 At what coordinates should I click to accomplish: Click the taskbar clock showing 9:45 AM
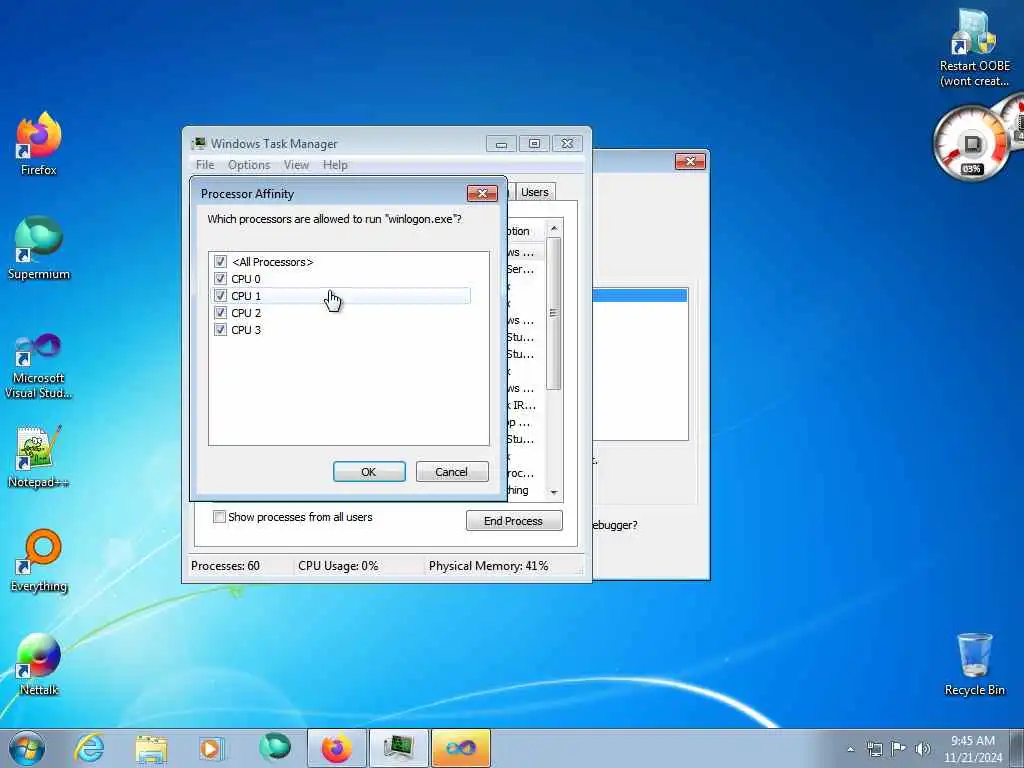tap(972, 749)
